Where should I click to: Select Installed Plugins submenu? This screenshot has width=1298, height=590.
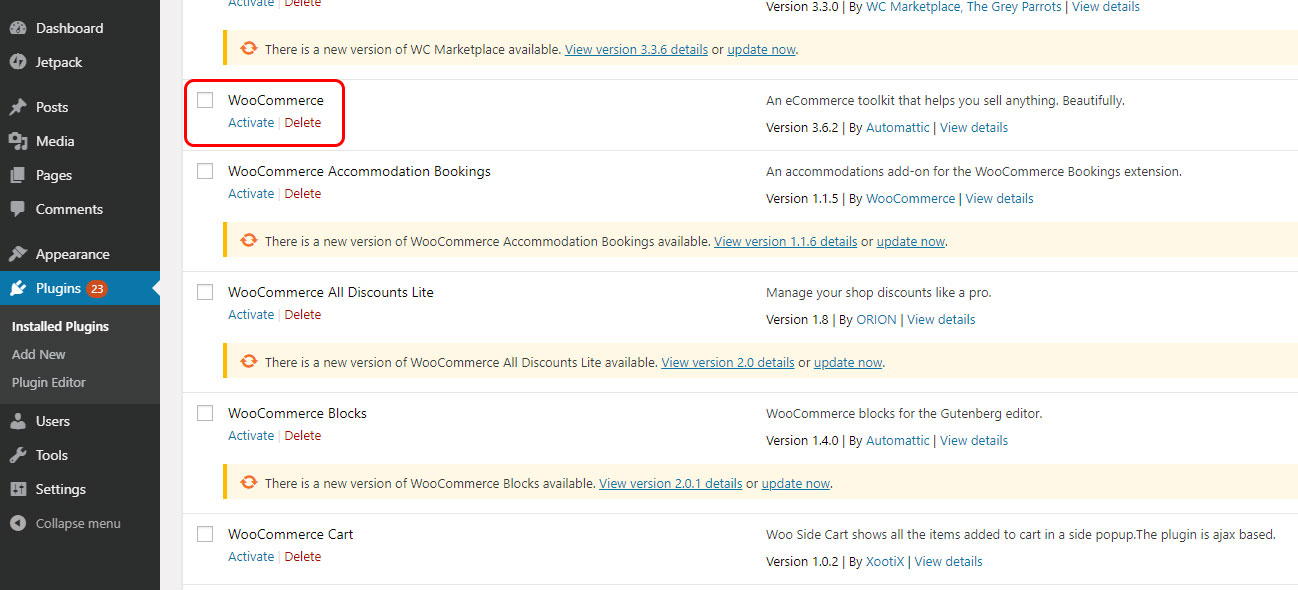pos(60,326)
